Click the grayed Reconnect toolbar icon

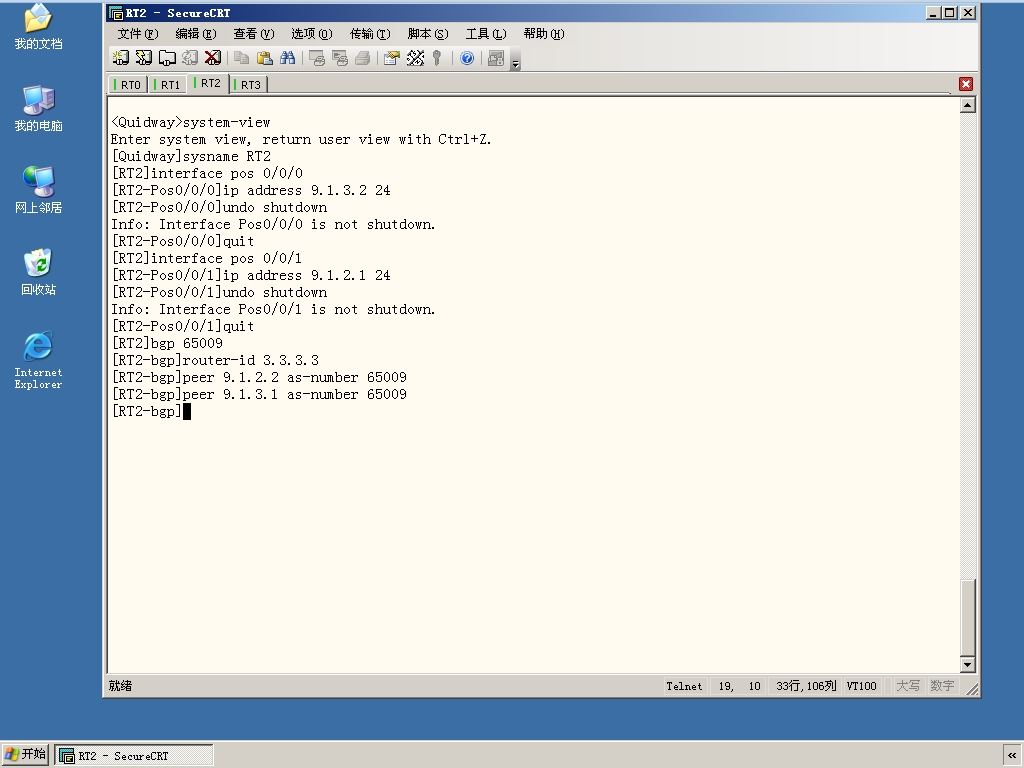[x=190, y=58]
